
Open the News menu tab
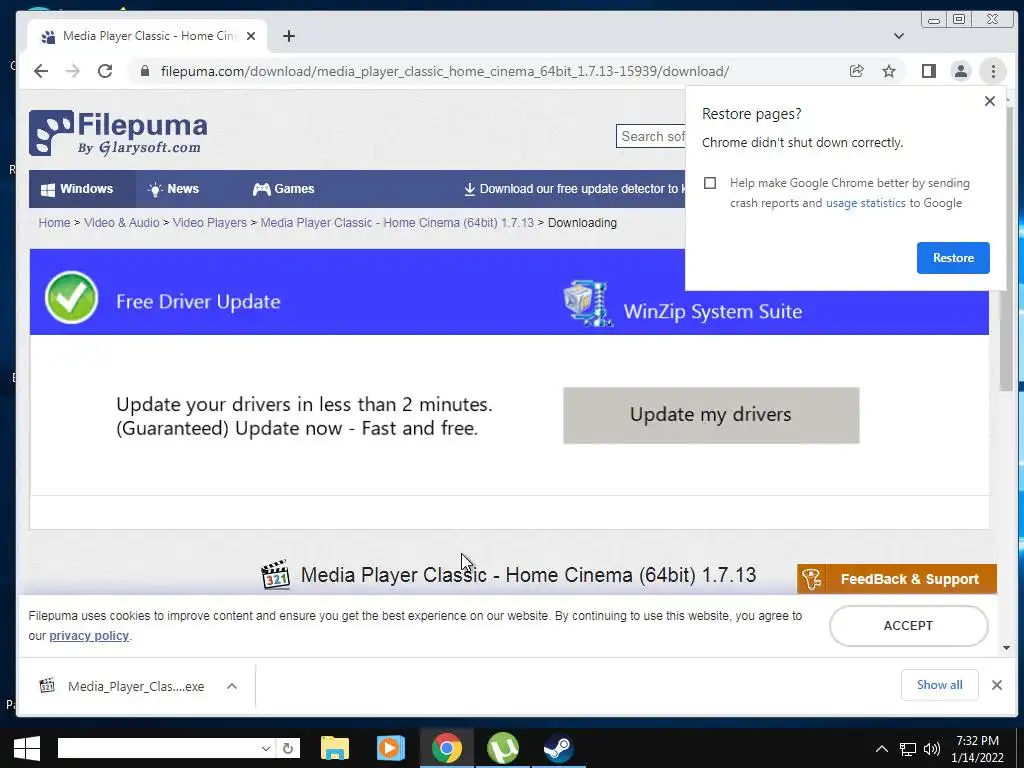174,189
